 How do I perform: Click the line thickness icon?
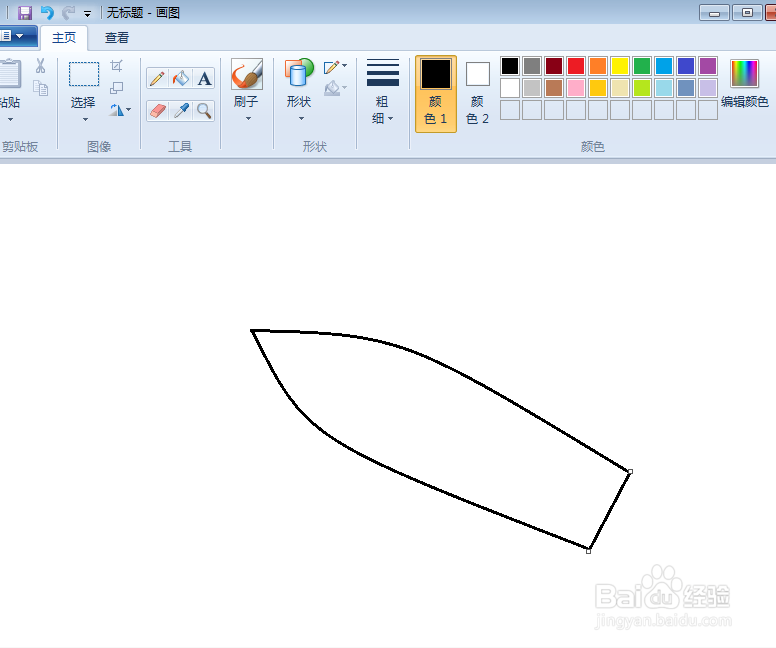click(x=383, y=73)
